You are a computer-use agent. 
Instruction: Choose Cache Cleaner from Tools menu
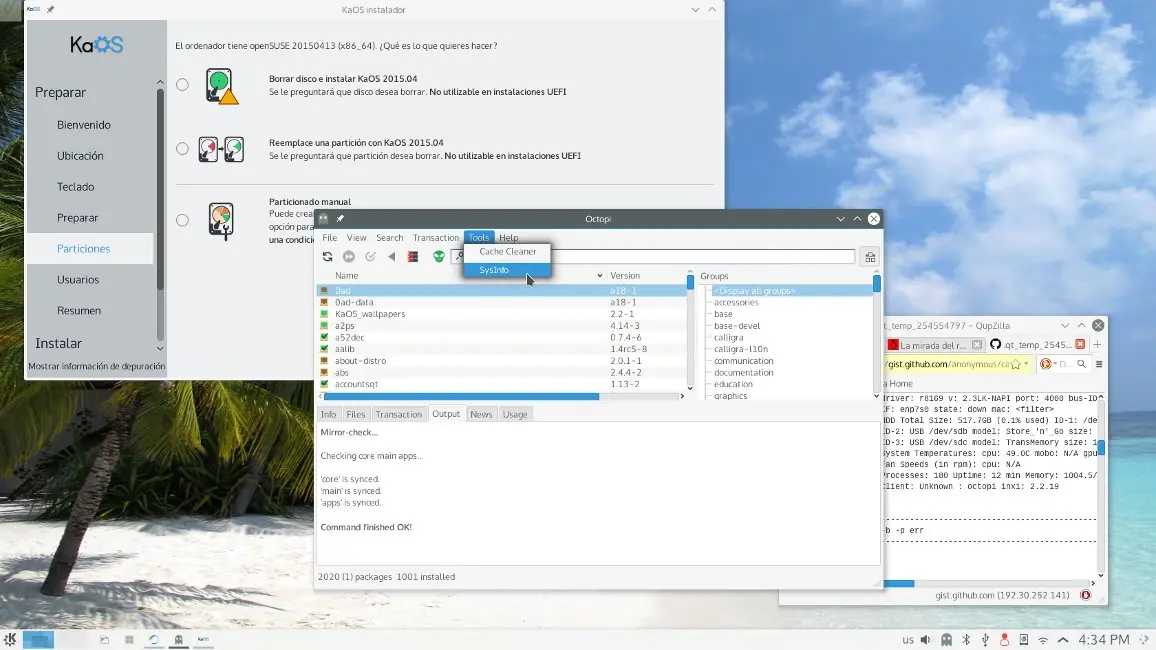pyautogui.click(x=507, y=251)
